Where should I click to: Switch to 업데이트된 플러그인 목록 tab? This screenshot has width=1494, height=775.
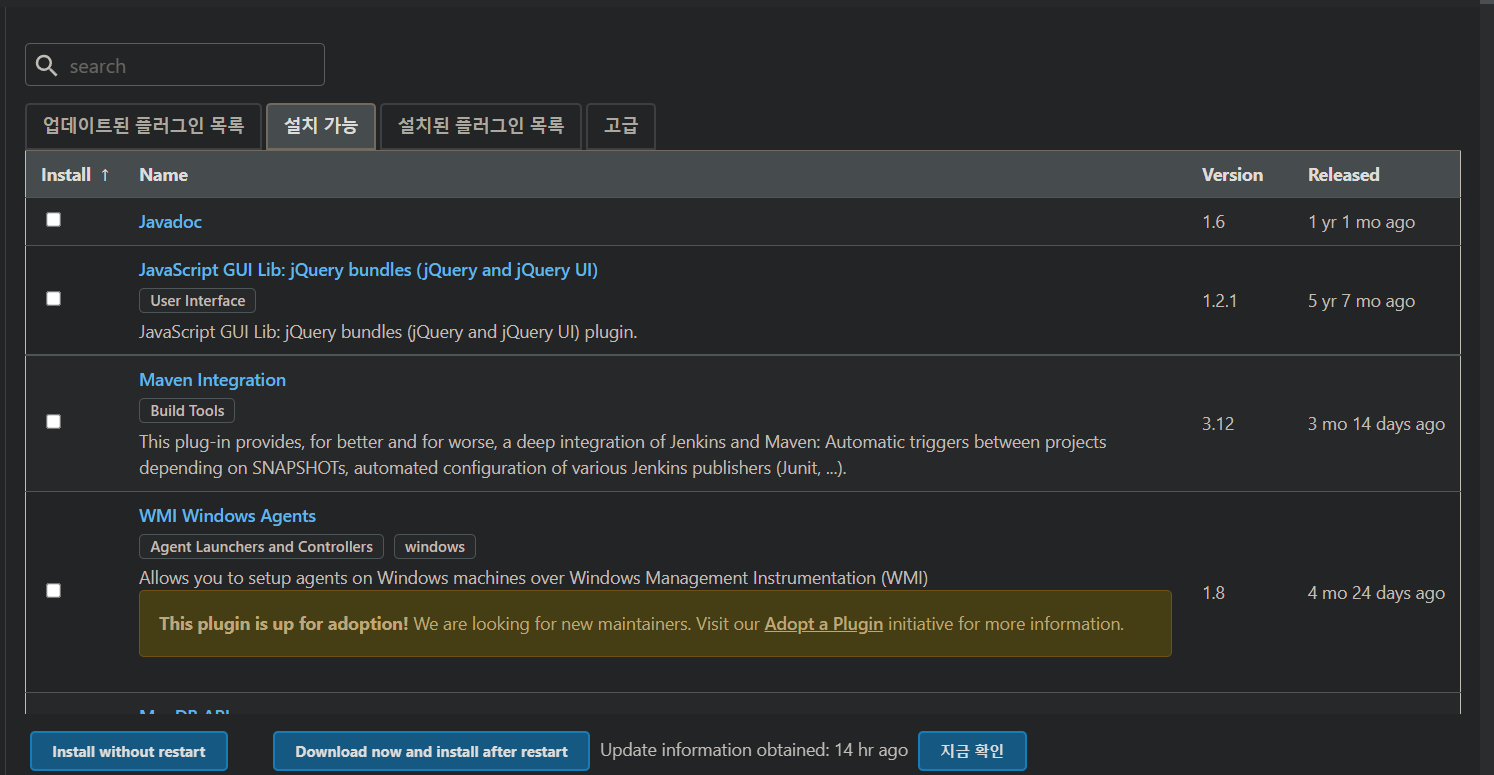click(143, 126)
